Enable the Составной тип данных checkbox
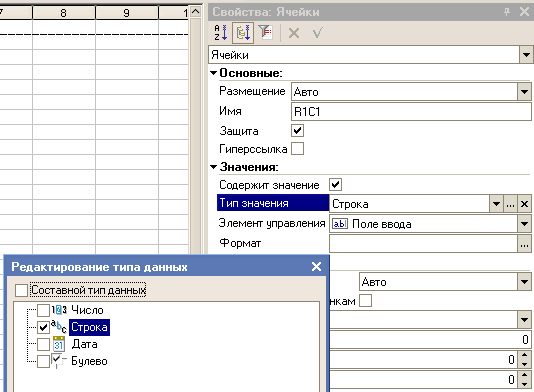The width and height of the screenshot is (534, 392). [21, 291]
